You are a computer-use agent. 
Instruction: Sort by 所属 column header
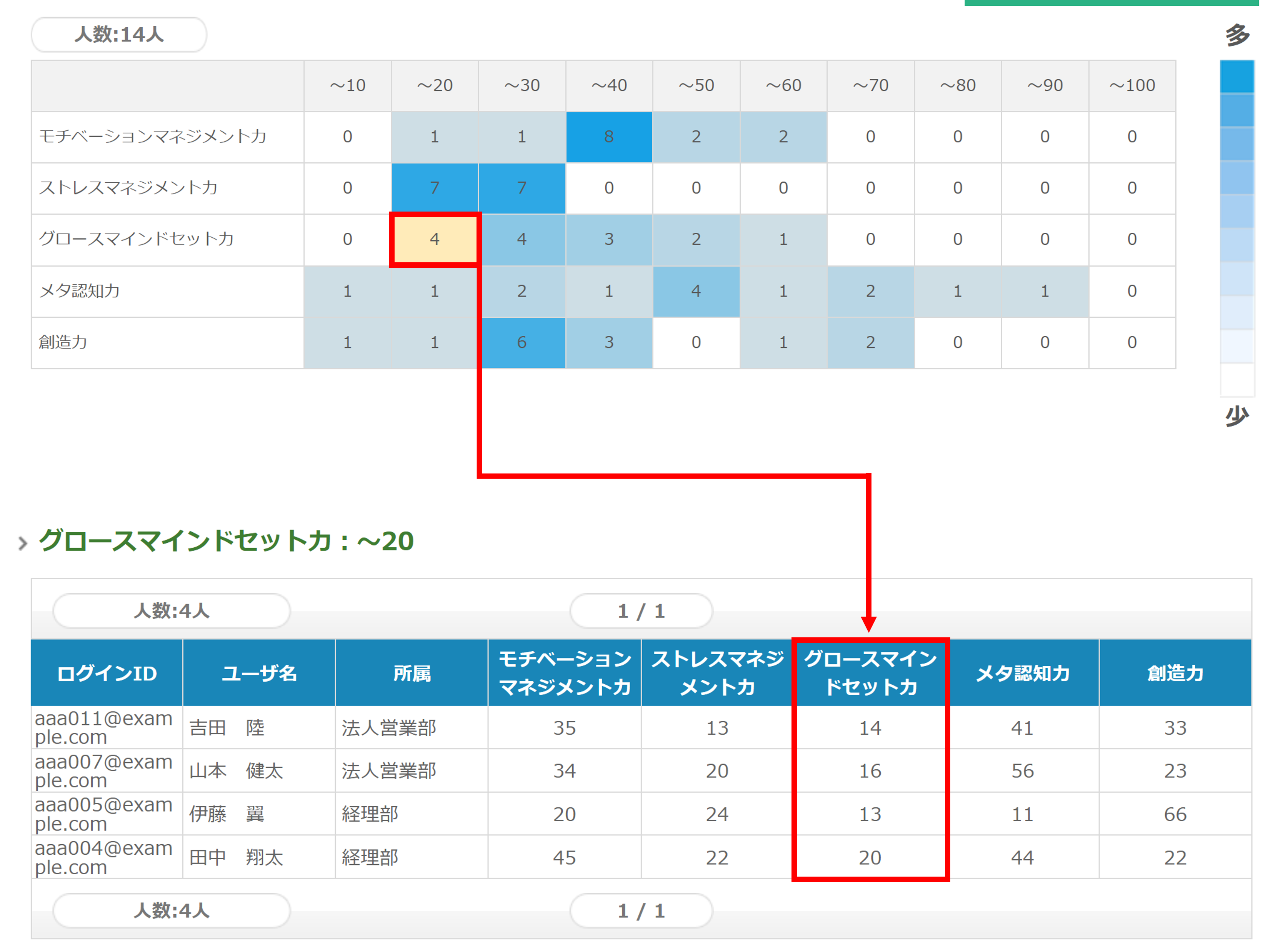tap(412, 673)
